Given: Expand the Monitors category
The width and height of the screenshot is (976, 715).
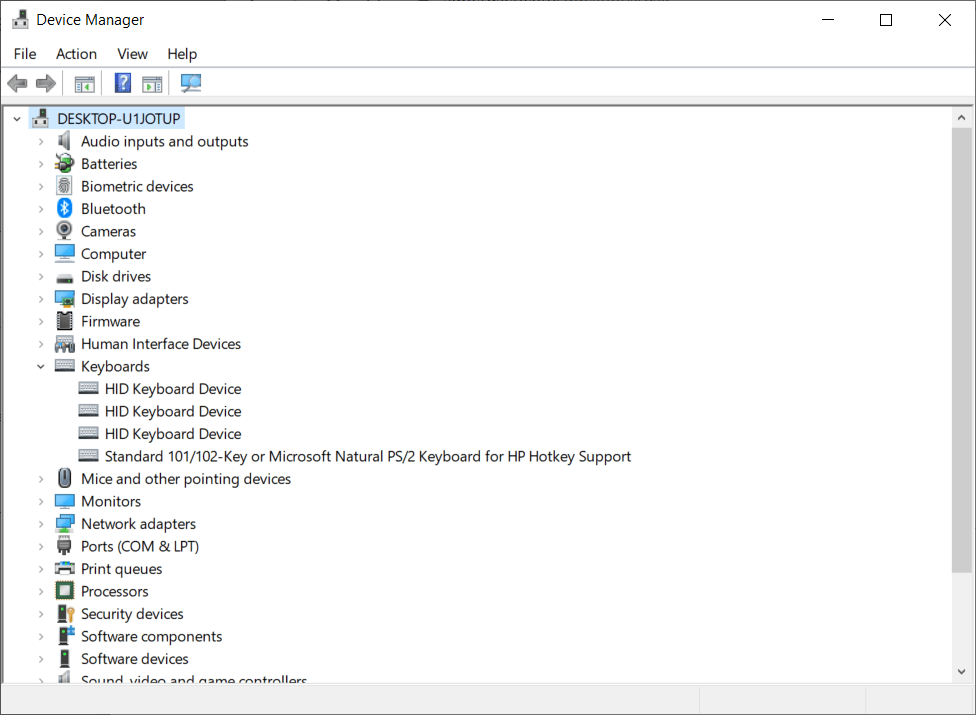Looking at the screenshot, I should coord(40,501).
